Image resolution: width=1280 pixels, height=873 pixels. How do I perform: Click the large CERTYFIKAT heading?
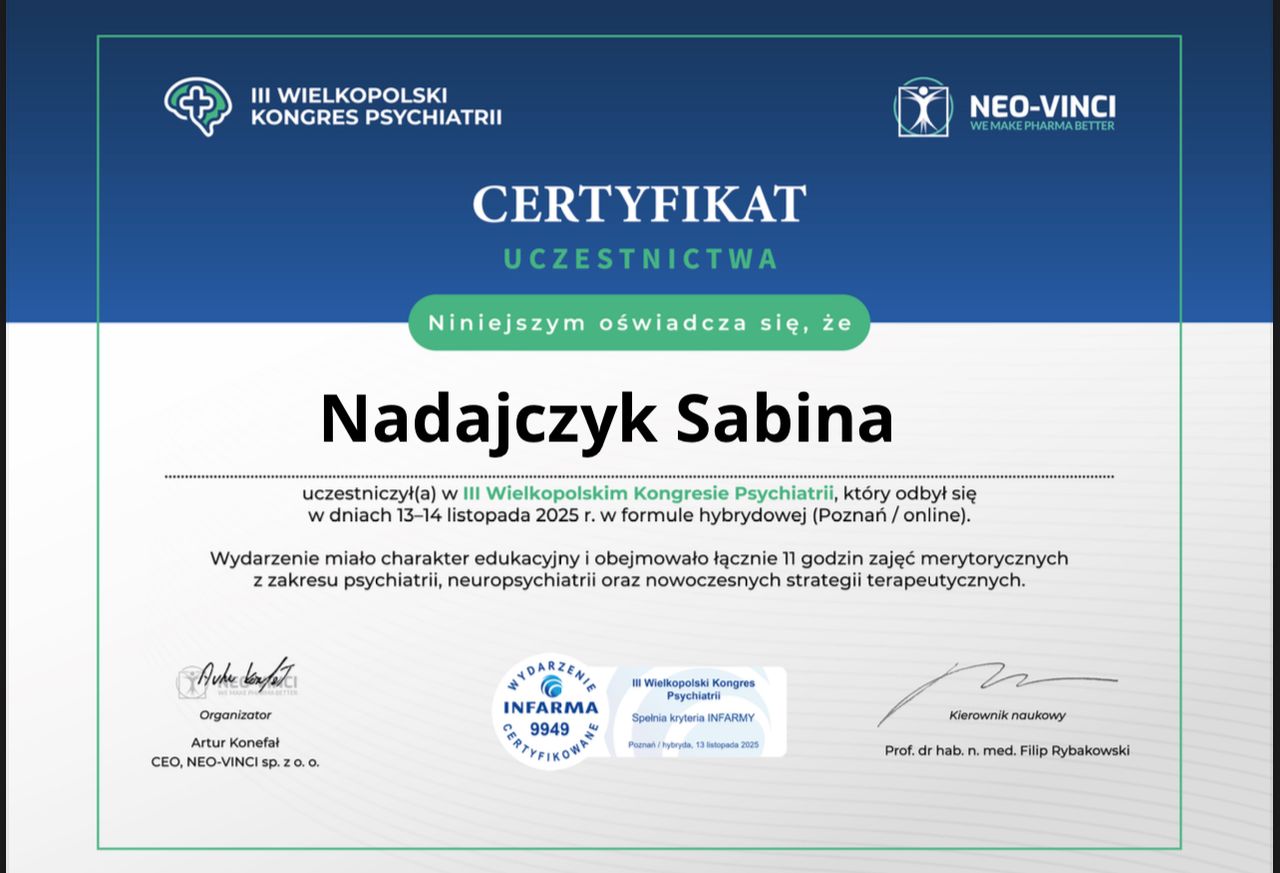(639, 204)
